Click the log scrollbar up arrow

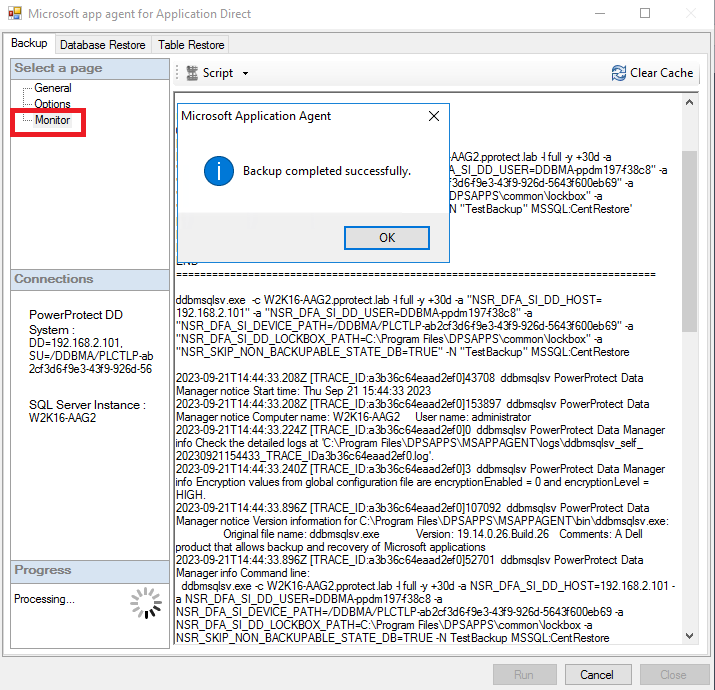pos(689,102)
